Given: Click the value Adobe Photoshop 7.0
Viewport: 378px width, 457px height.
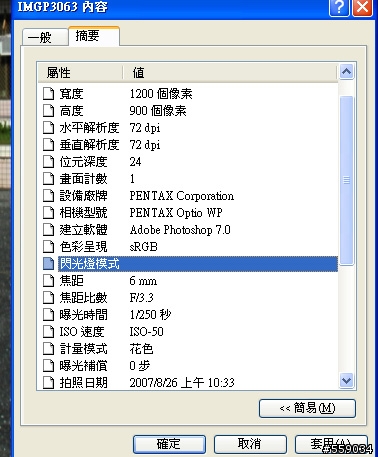Looking at the screenshot, I should point(180,230).
